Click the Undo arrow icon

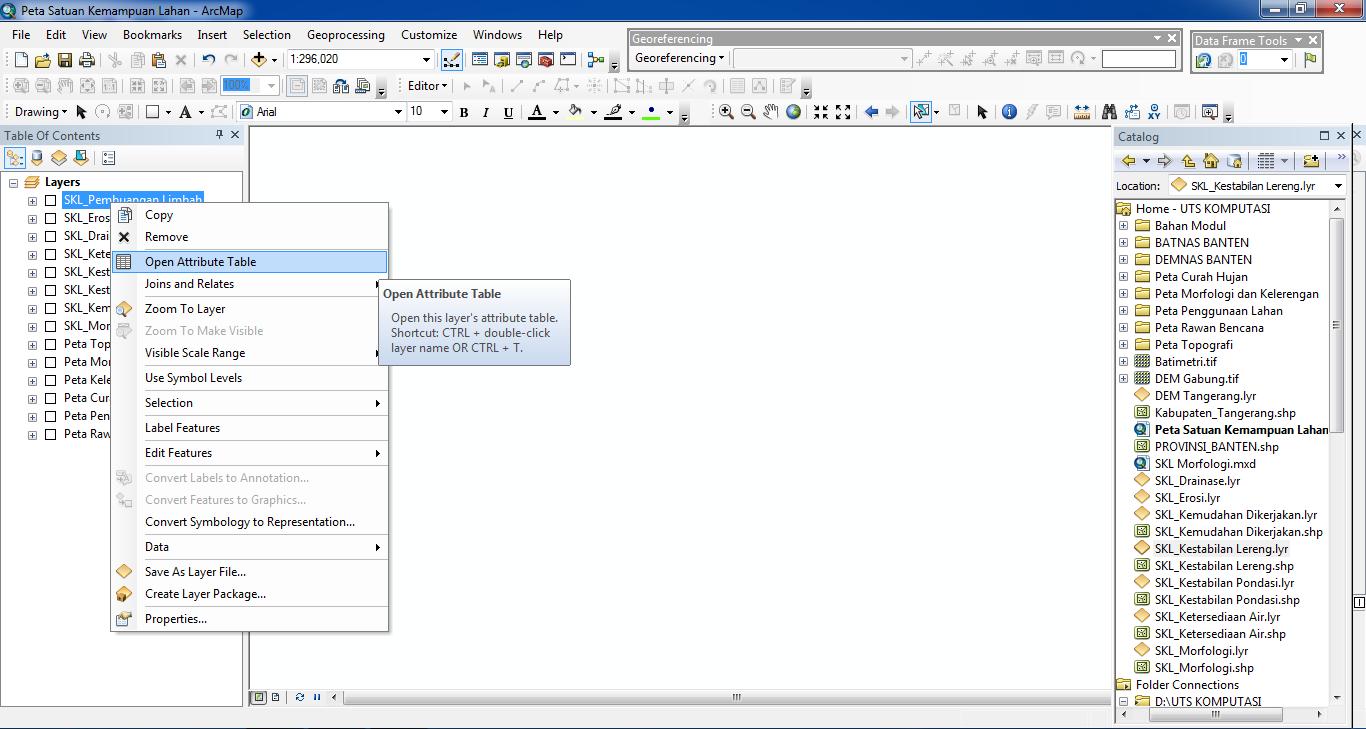click(208, 60)
